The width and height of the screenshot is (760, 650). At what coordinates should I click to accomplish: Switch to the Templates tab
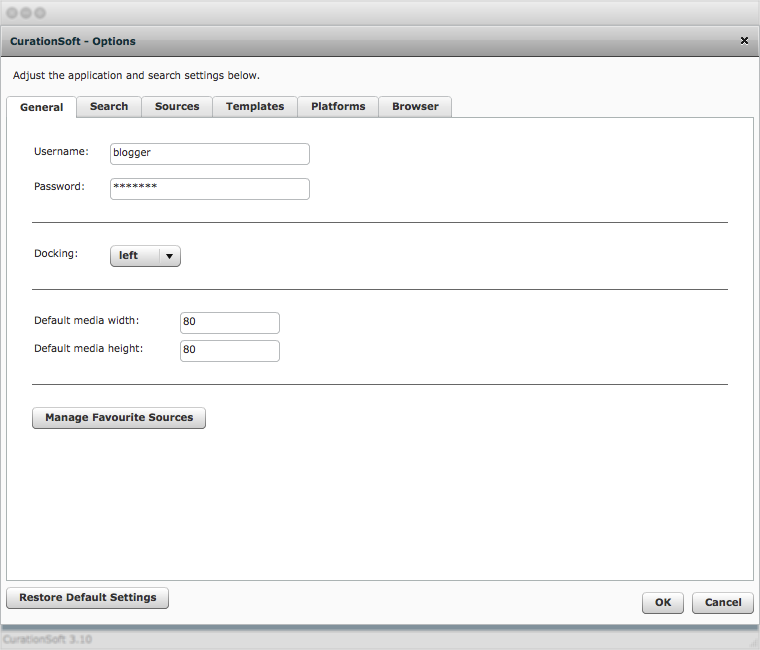[x=255, y=107]
